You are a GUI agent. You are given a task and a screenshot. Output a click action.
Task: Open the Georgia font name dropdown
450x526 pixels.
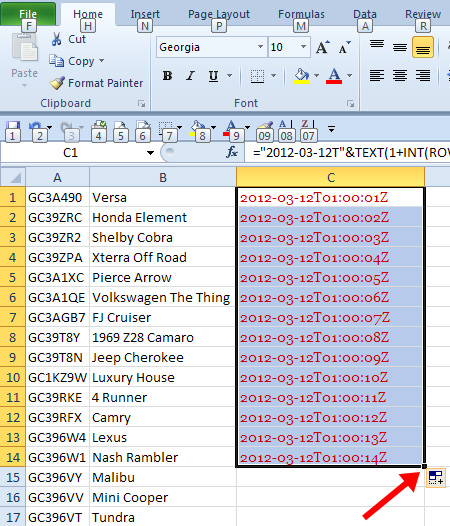(x=260, y=47)
